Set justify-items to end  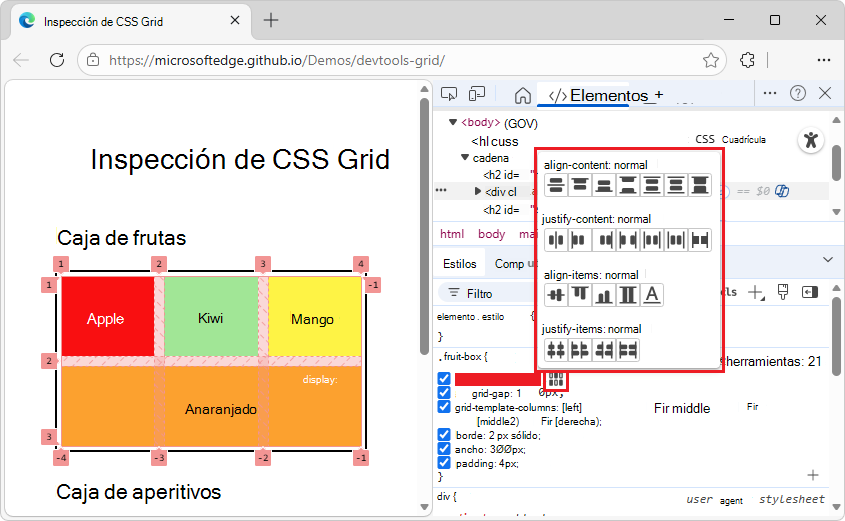click(x=604, y=350)
